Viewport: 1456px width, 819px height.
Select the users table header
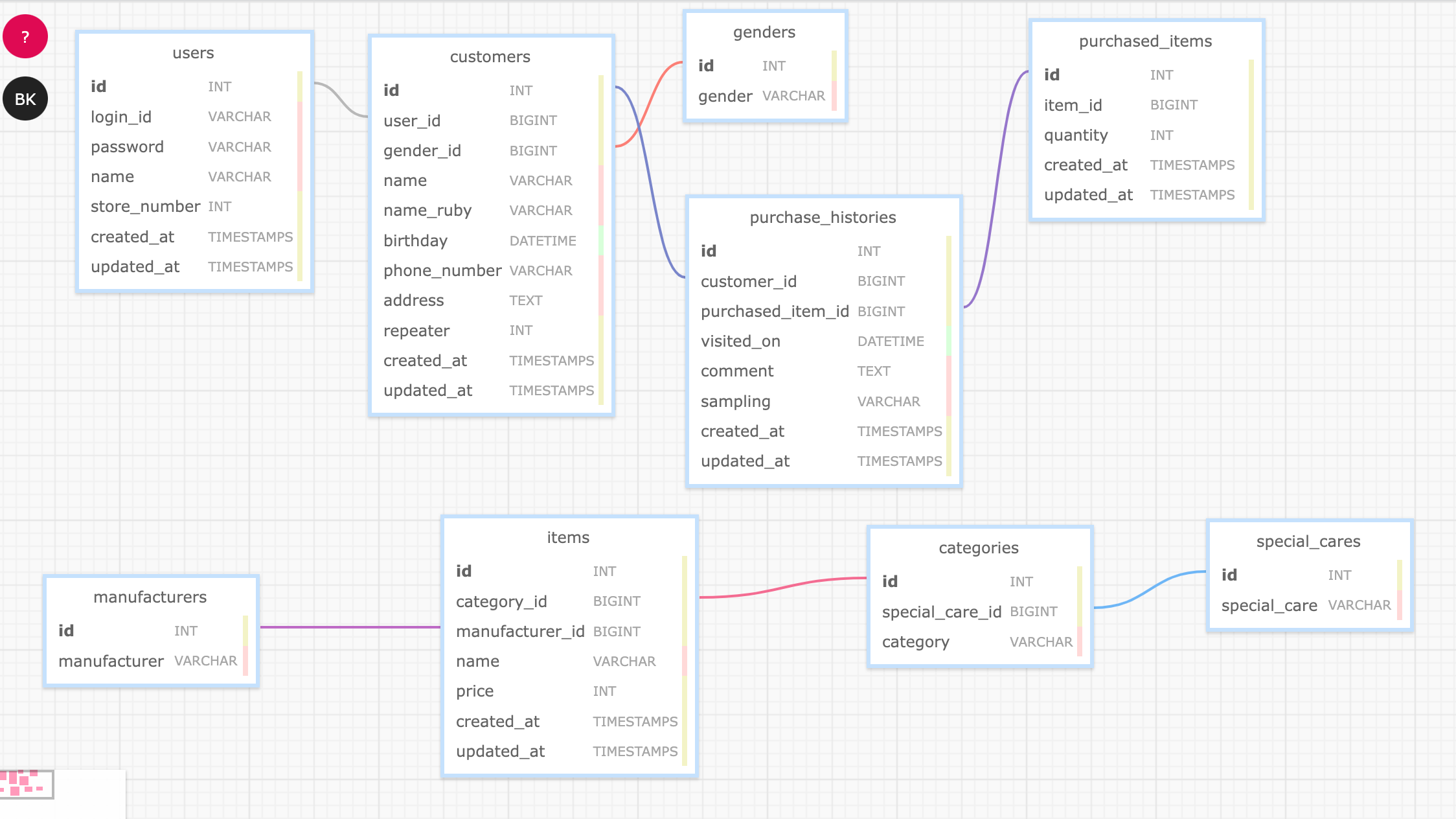[193, 53]
